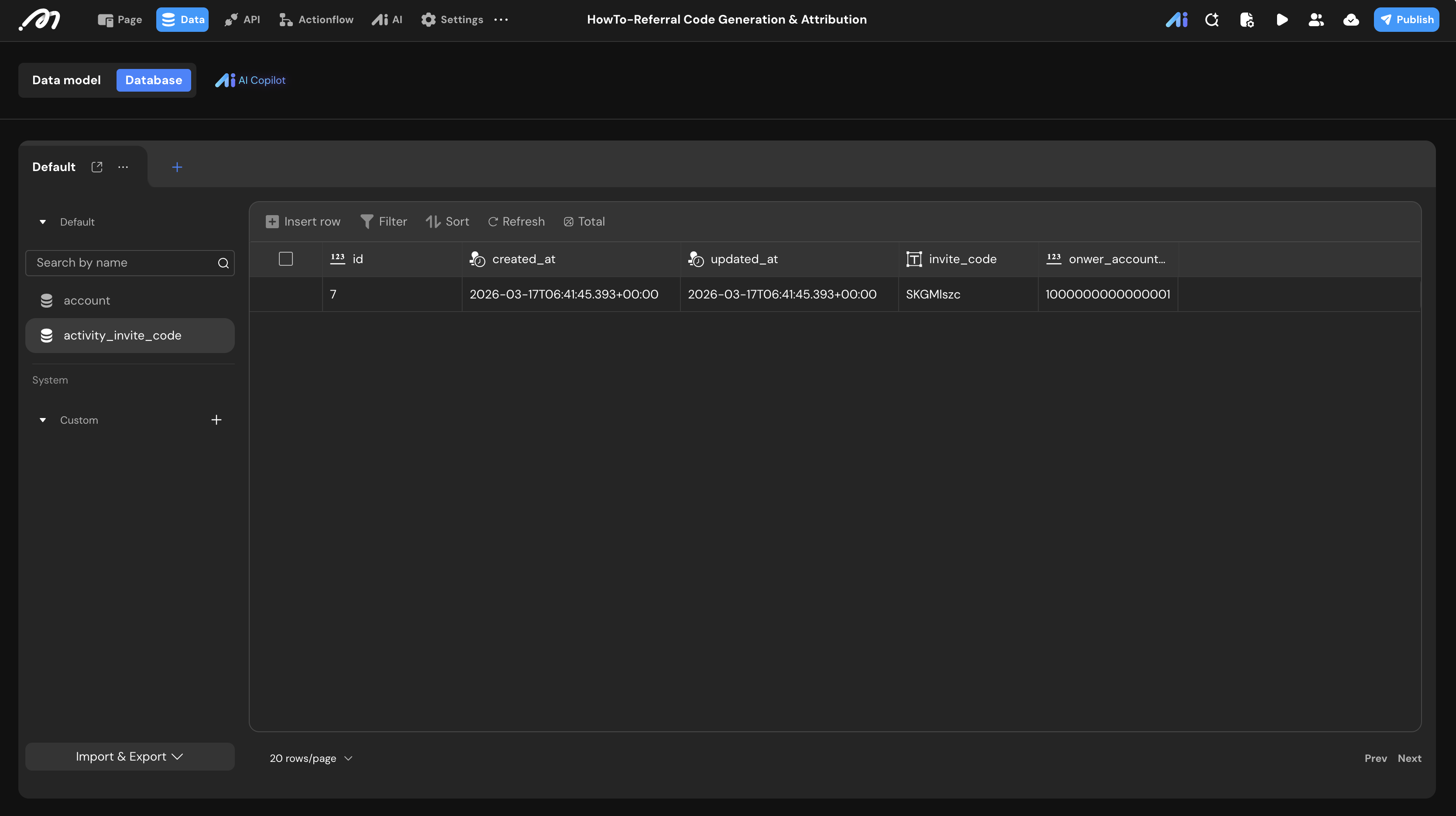
Task: Open the collaborators people icon
Action: click(1316, 20)
